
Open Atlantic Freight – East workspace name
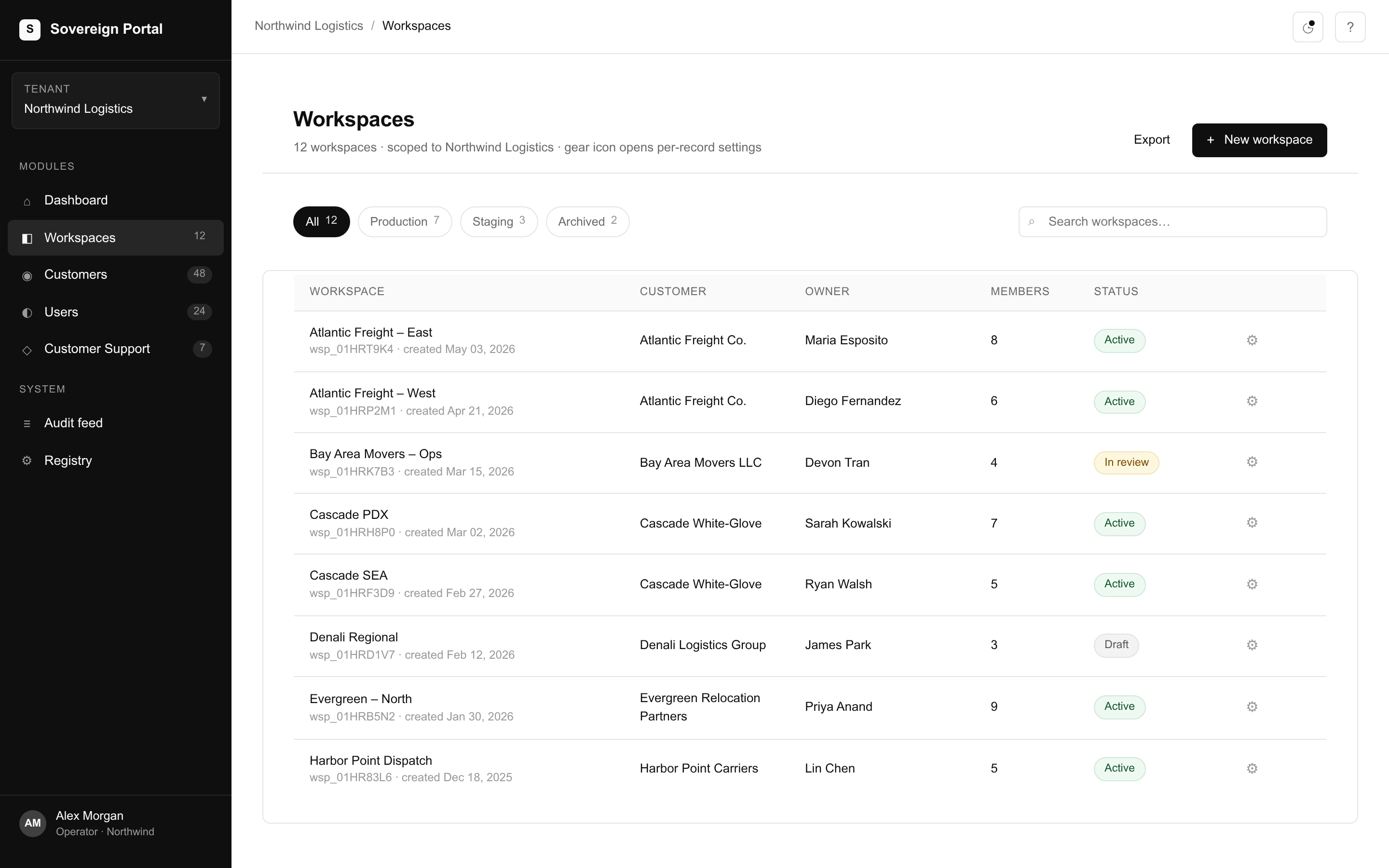click(370, 332)
